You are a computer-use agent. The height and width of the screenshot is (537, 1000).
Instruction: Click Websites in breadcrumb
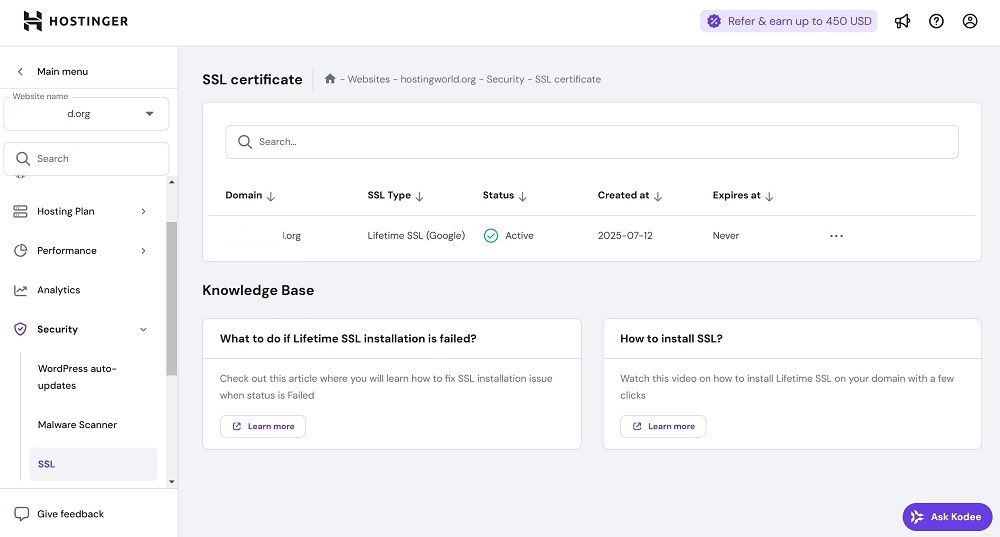coord(369,79)
